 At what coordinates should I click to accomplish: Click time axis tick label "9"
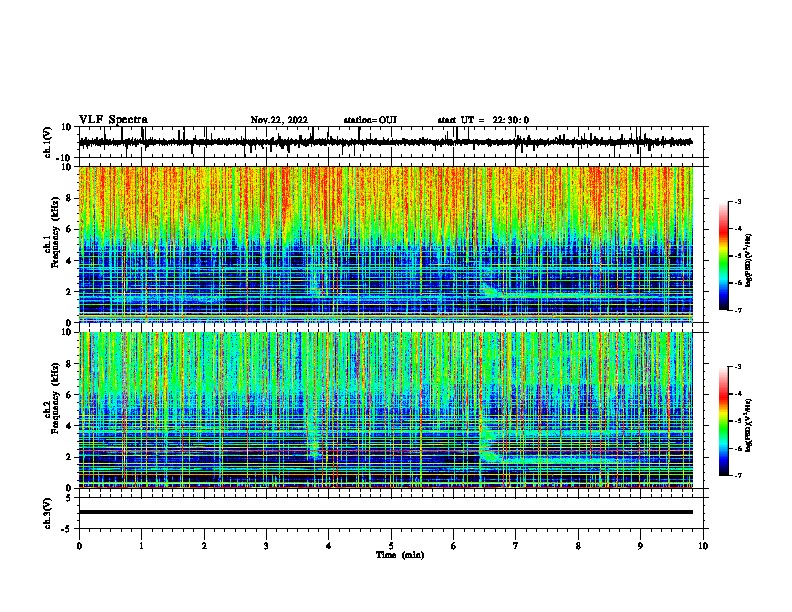640,546
